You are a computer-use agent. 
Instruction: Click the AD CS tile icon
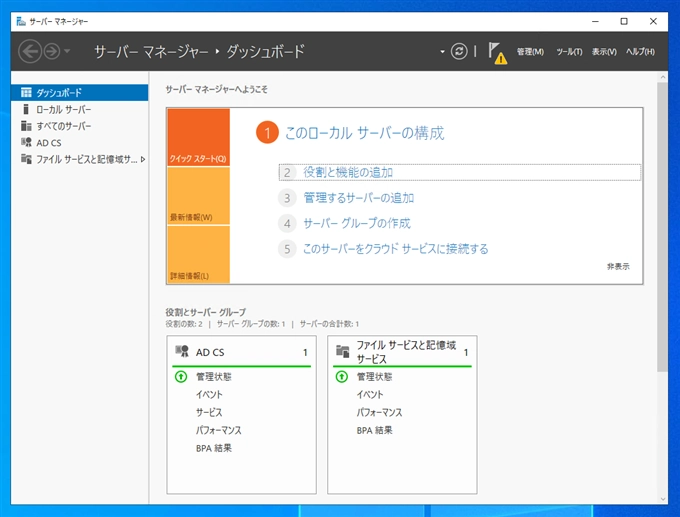pyautogui.click(x=182, y=351)
